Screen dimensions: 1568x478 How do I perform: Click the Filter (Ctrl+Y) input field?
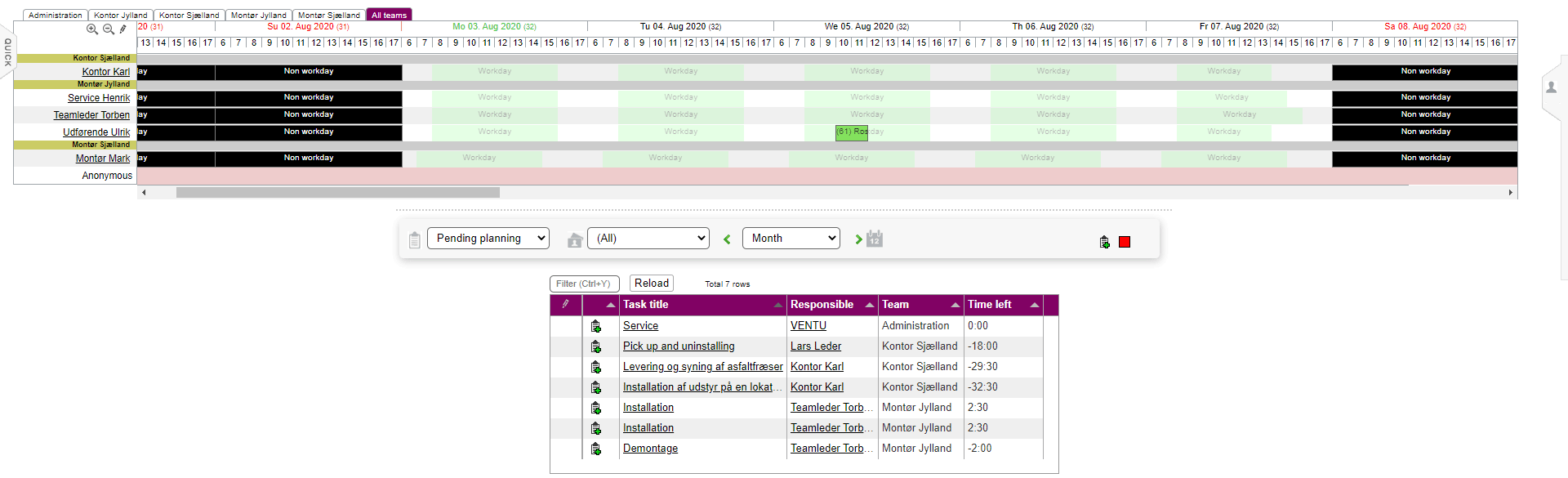(584, 284)
